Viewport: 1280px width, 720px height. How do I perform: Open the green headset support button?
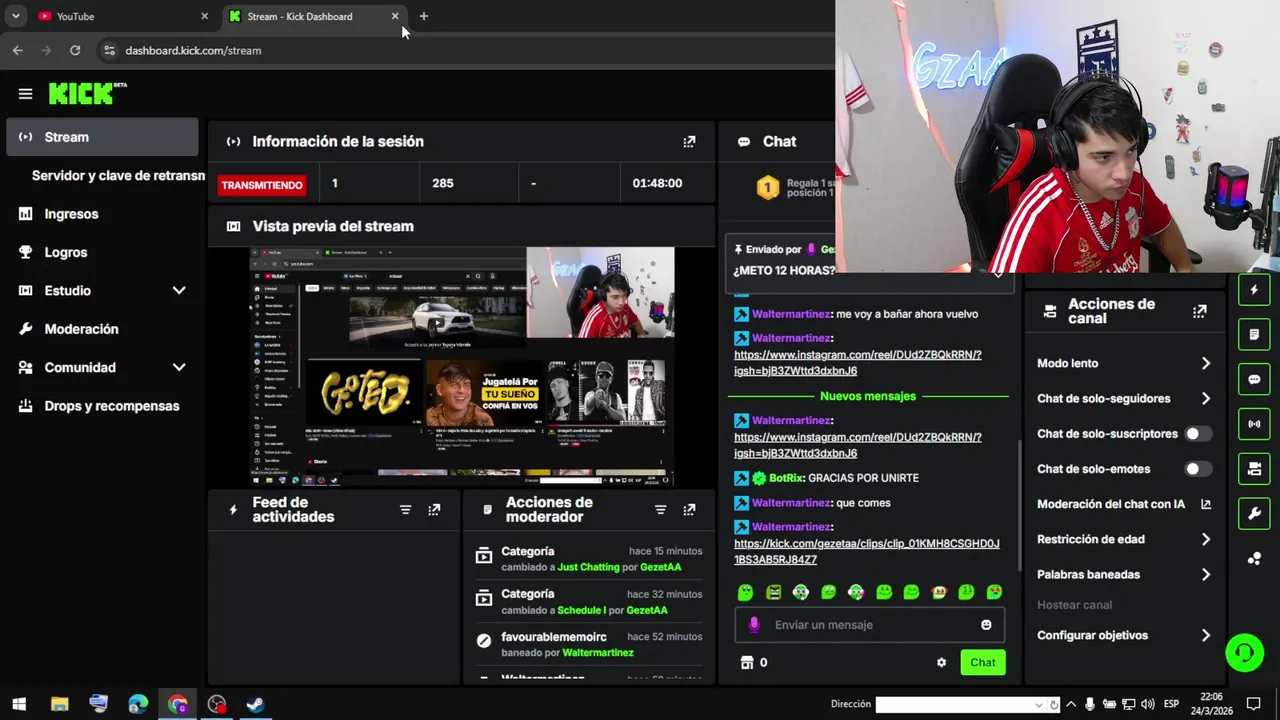pos(1245,653)
